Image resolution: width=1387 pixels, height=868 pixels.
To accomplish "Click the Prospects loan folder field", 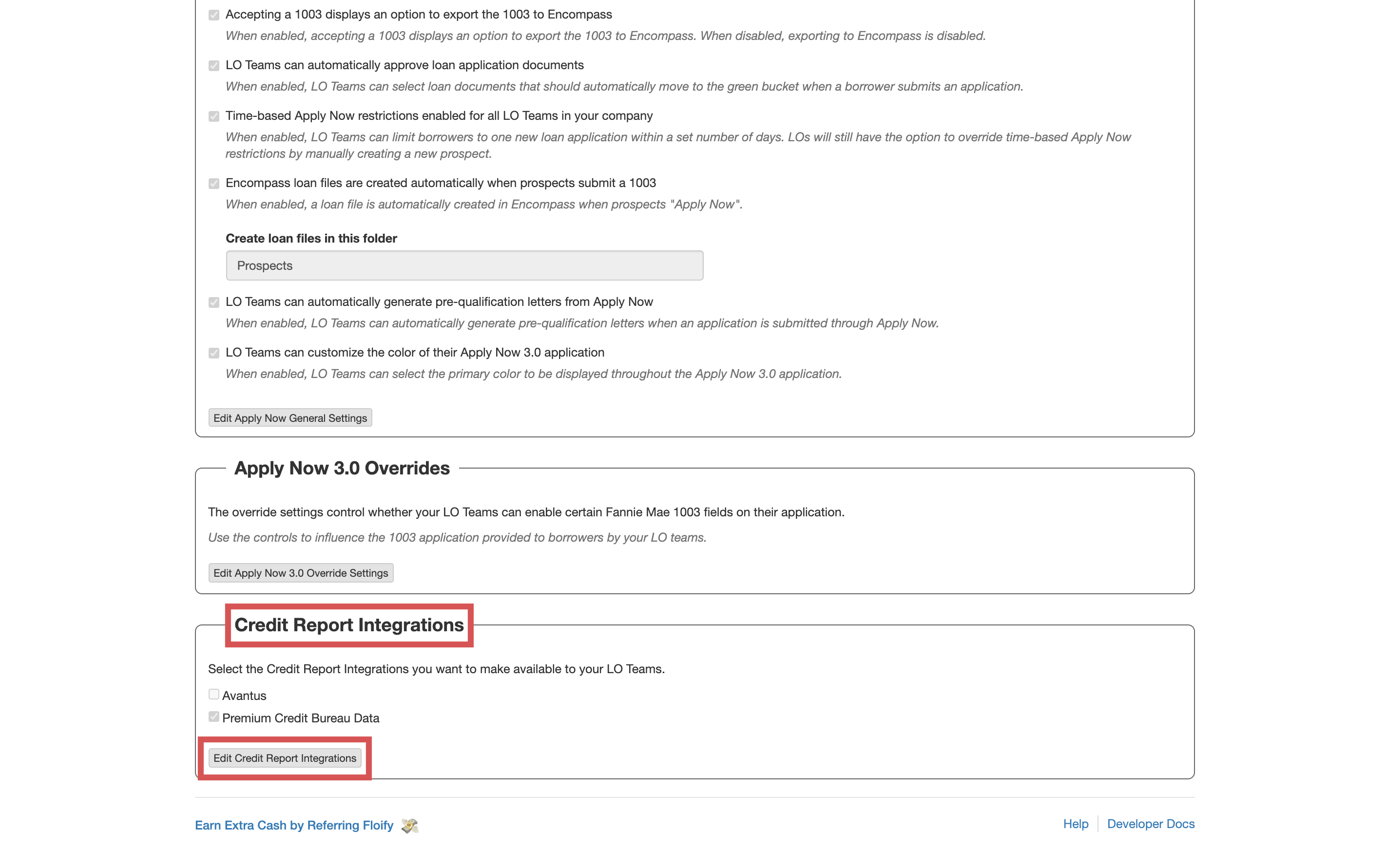I will 464,265.
